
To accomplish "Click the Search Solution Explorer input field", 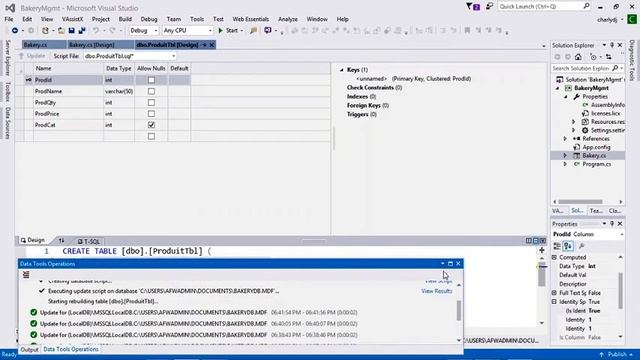I will pos(582,68).
